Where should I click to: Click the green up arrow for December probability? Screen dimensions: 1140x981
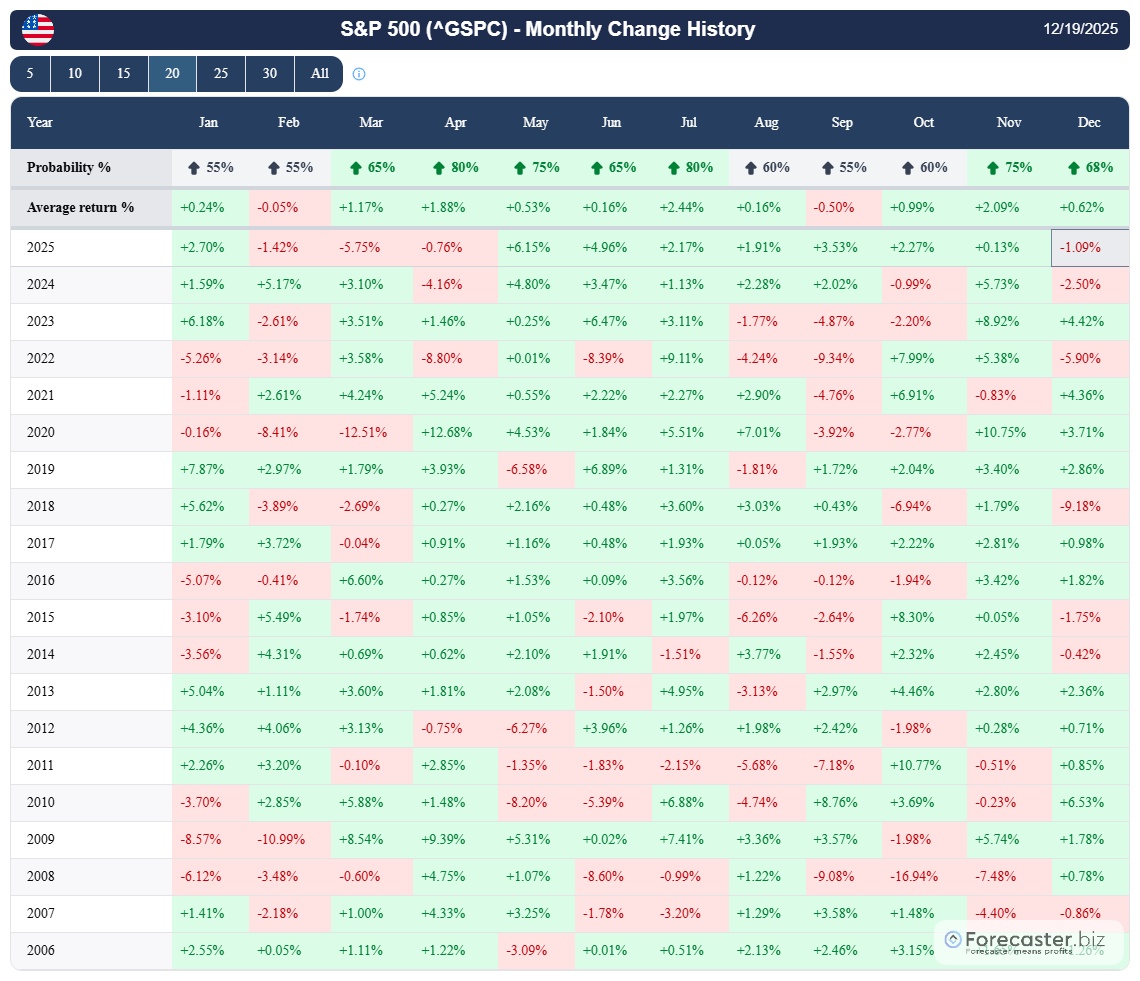1073,168
